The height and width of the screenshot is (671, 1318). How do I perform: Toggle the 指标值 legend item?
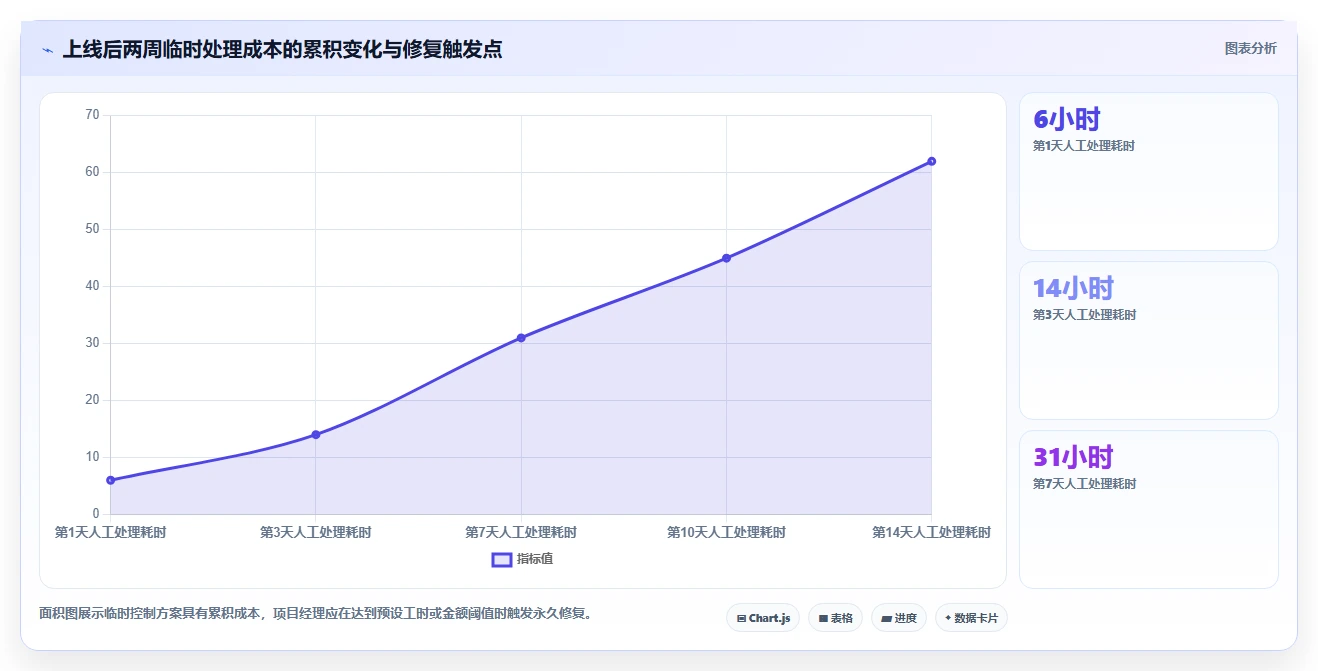tap(522, 559)
